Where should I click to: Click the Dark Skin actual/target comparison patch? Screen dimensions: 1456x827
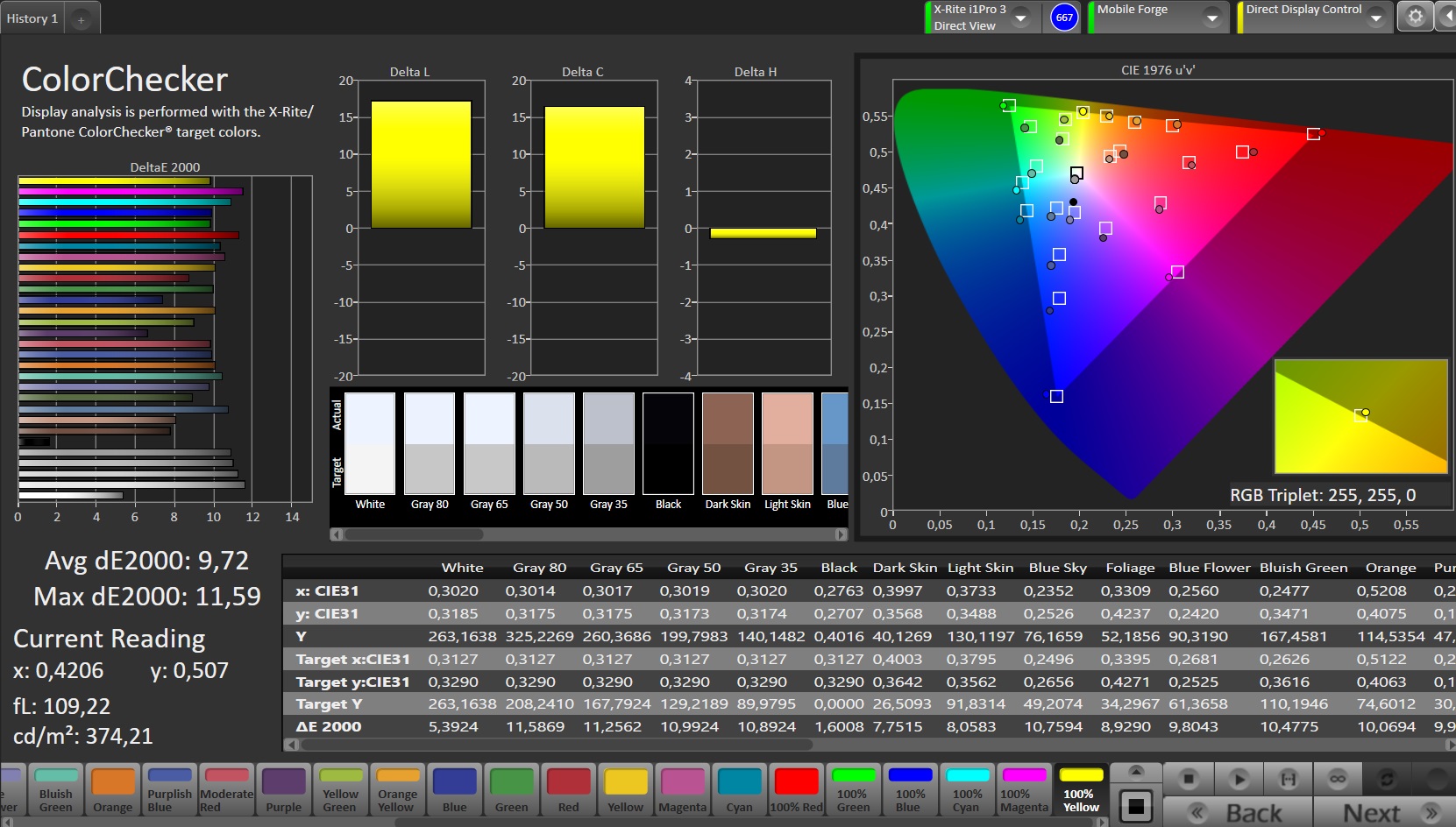tap(728, 444)
